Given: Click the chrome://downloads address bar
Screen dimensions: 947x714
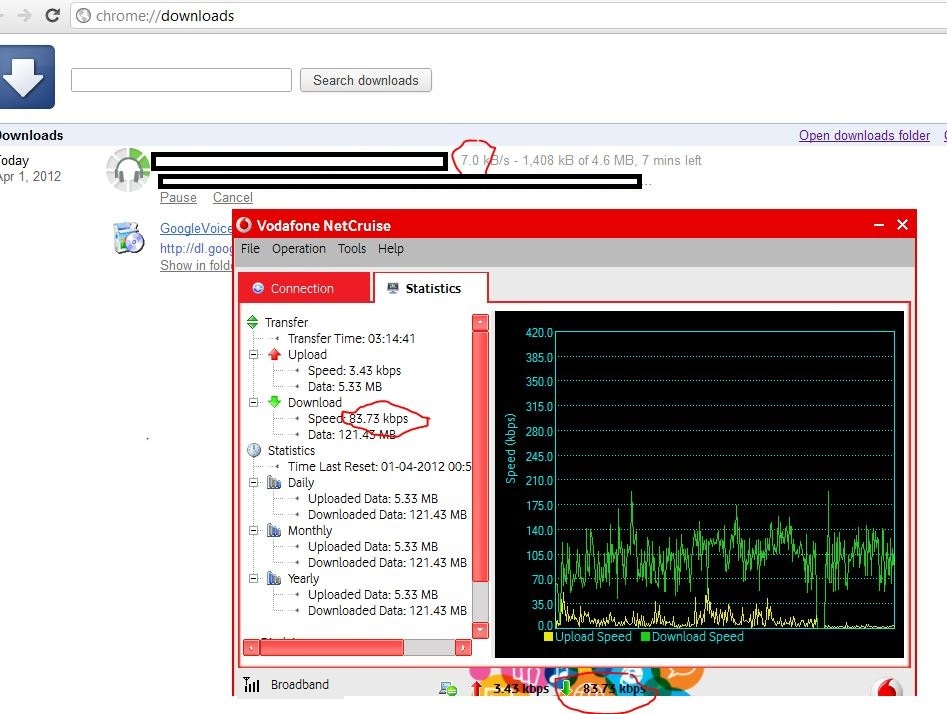Looking at the screenshot, I should tap(507, 16).
